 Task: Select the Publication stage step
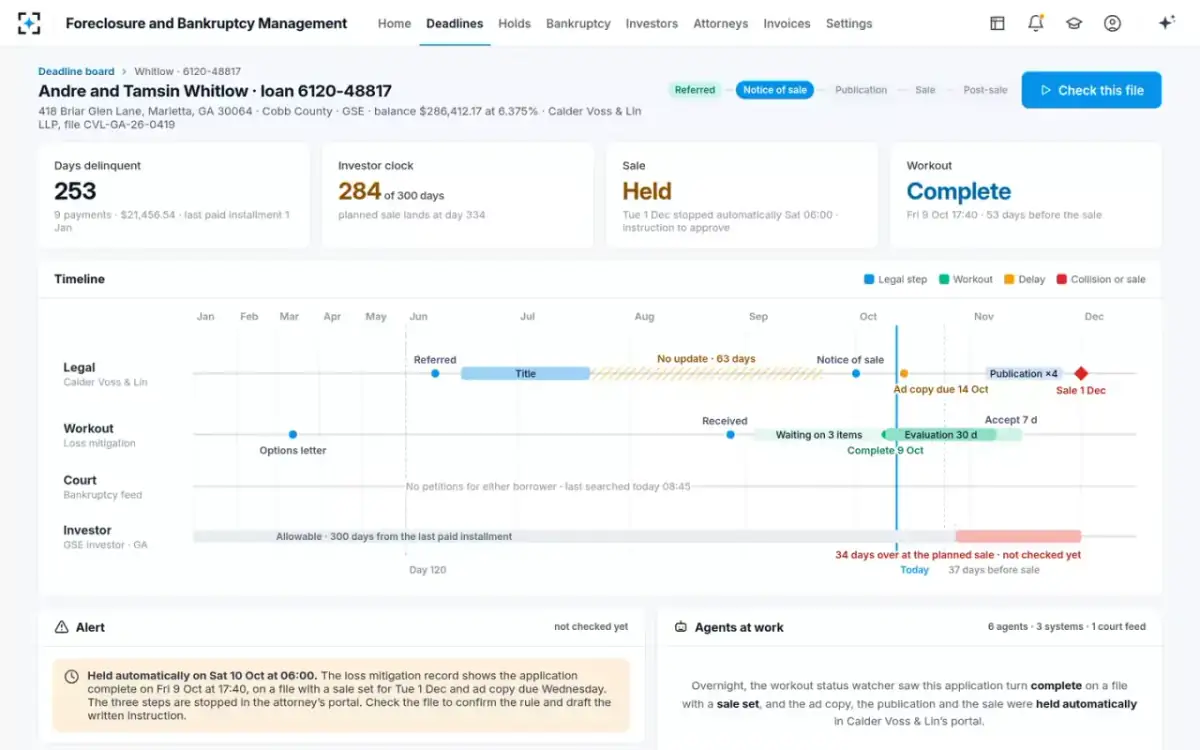tap(861, 90)
